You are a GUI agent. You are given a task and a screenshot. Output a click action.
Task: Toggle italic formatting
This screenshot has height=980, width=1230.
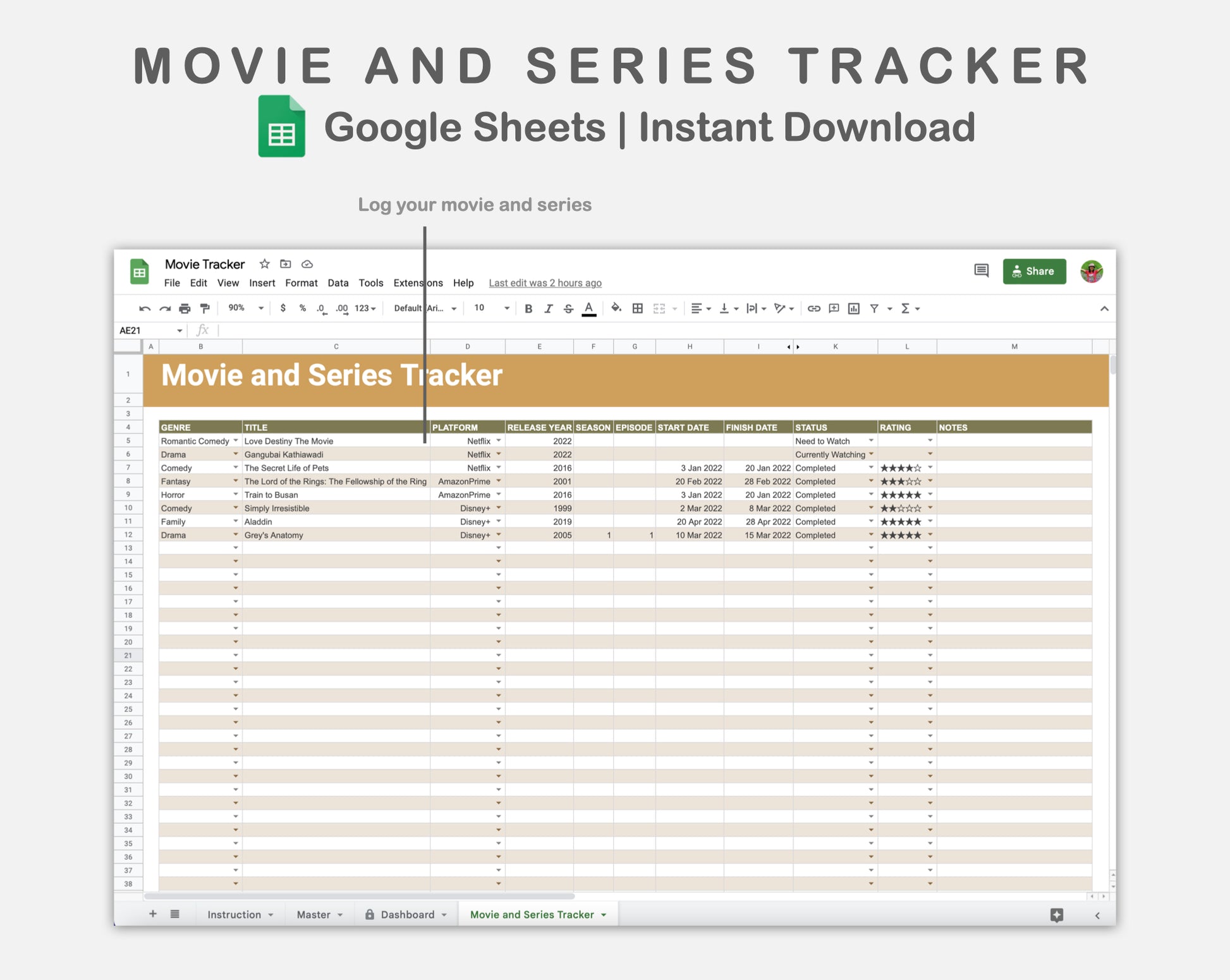(x=548, y=308)
